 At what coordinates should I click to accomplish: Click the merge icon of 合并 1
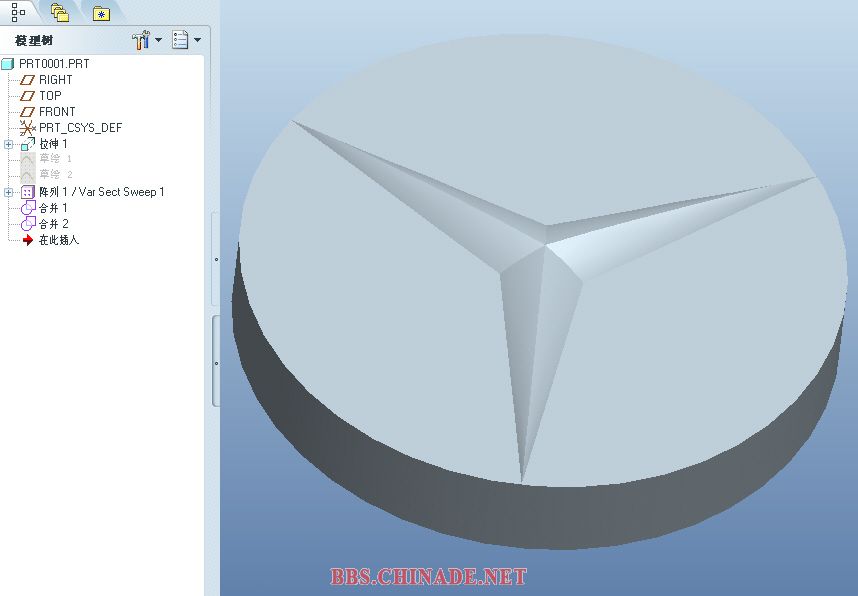(28, 208)
